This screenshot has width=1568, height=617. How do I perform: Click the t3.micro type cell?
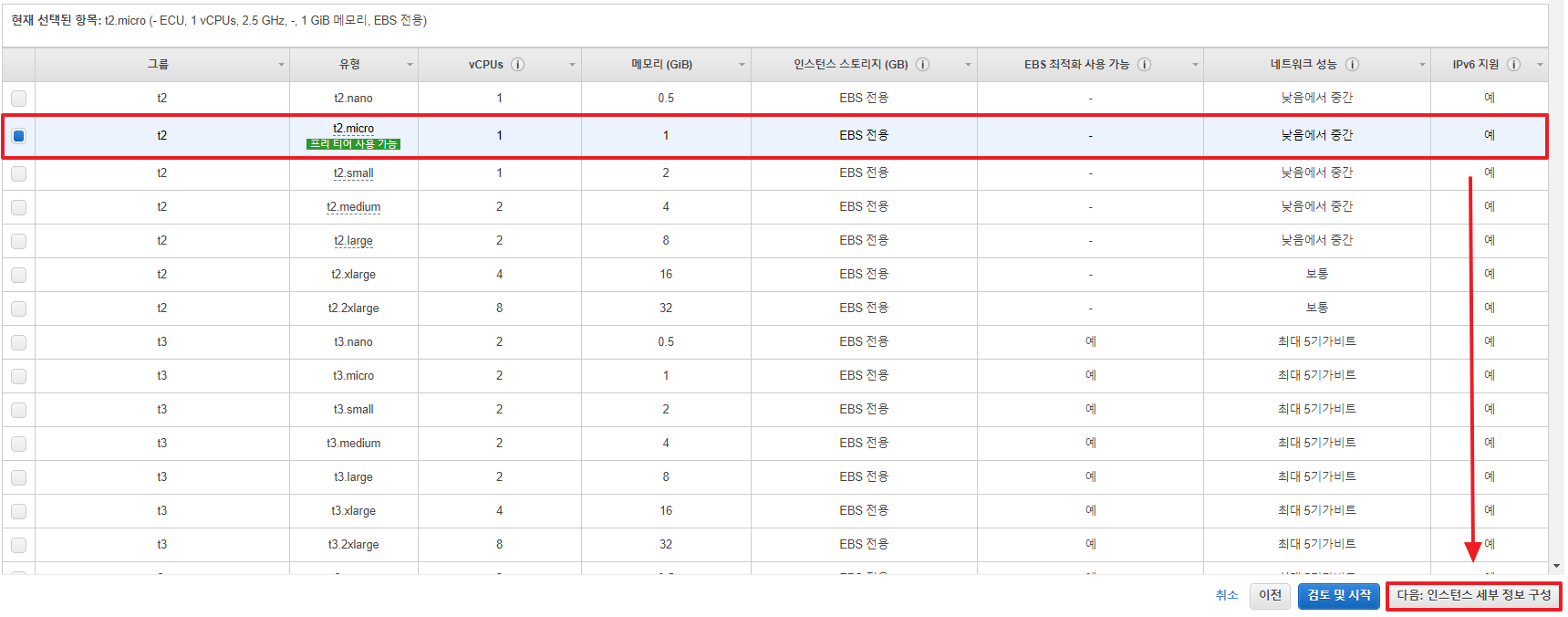coord(353,376)
